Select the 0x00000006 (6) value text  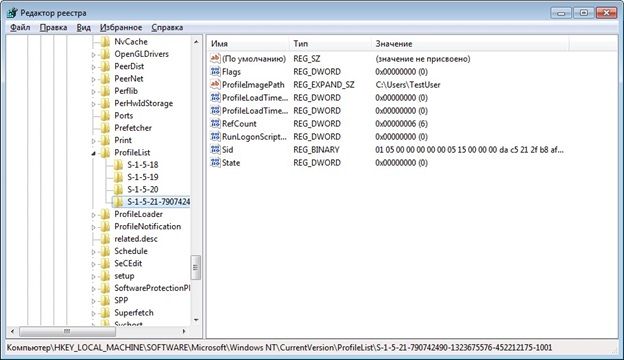[x=401, y=124]
